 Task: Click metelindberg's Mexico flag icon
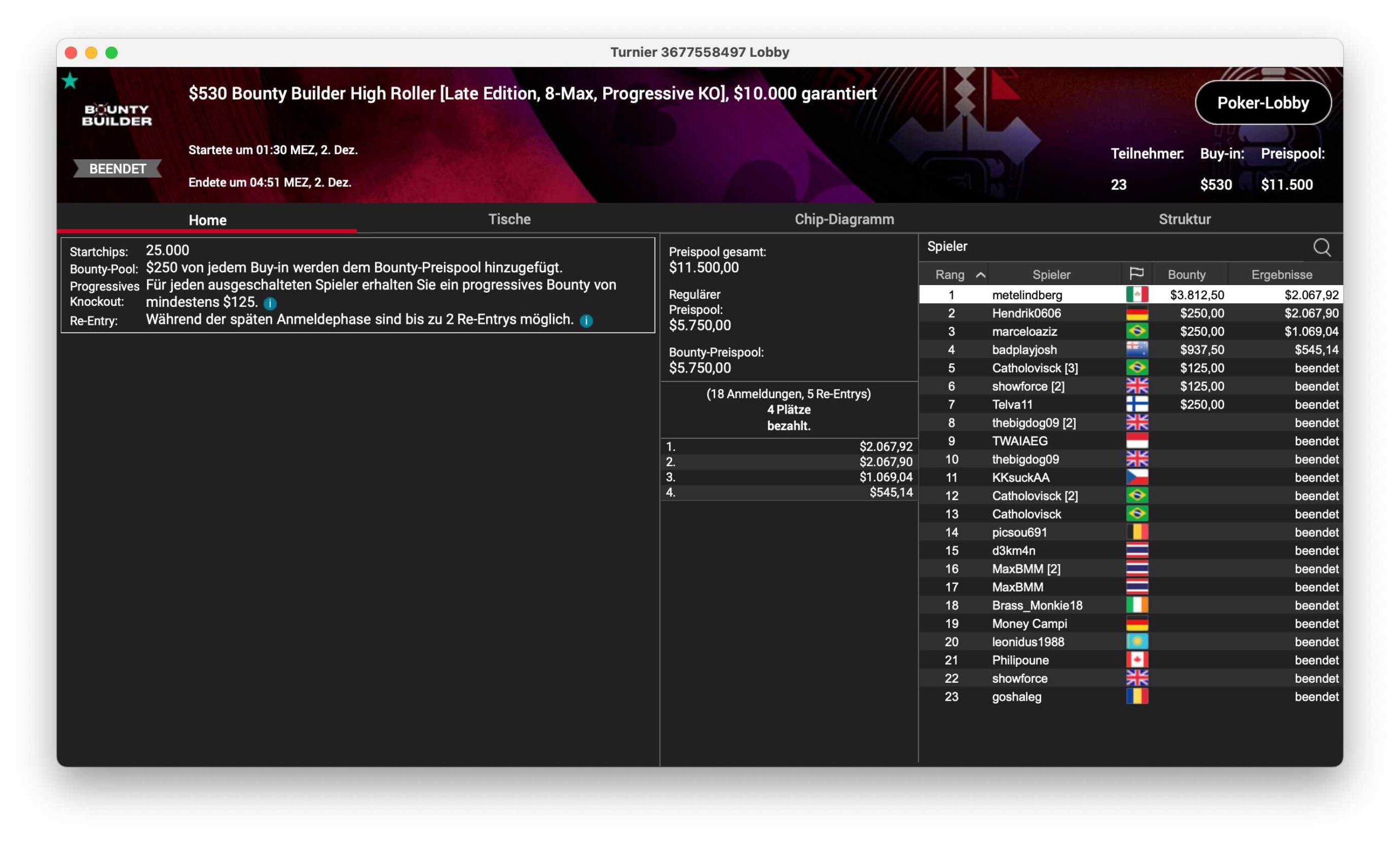coord(1136,294)
